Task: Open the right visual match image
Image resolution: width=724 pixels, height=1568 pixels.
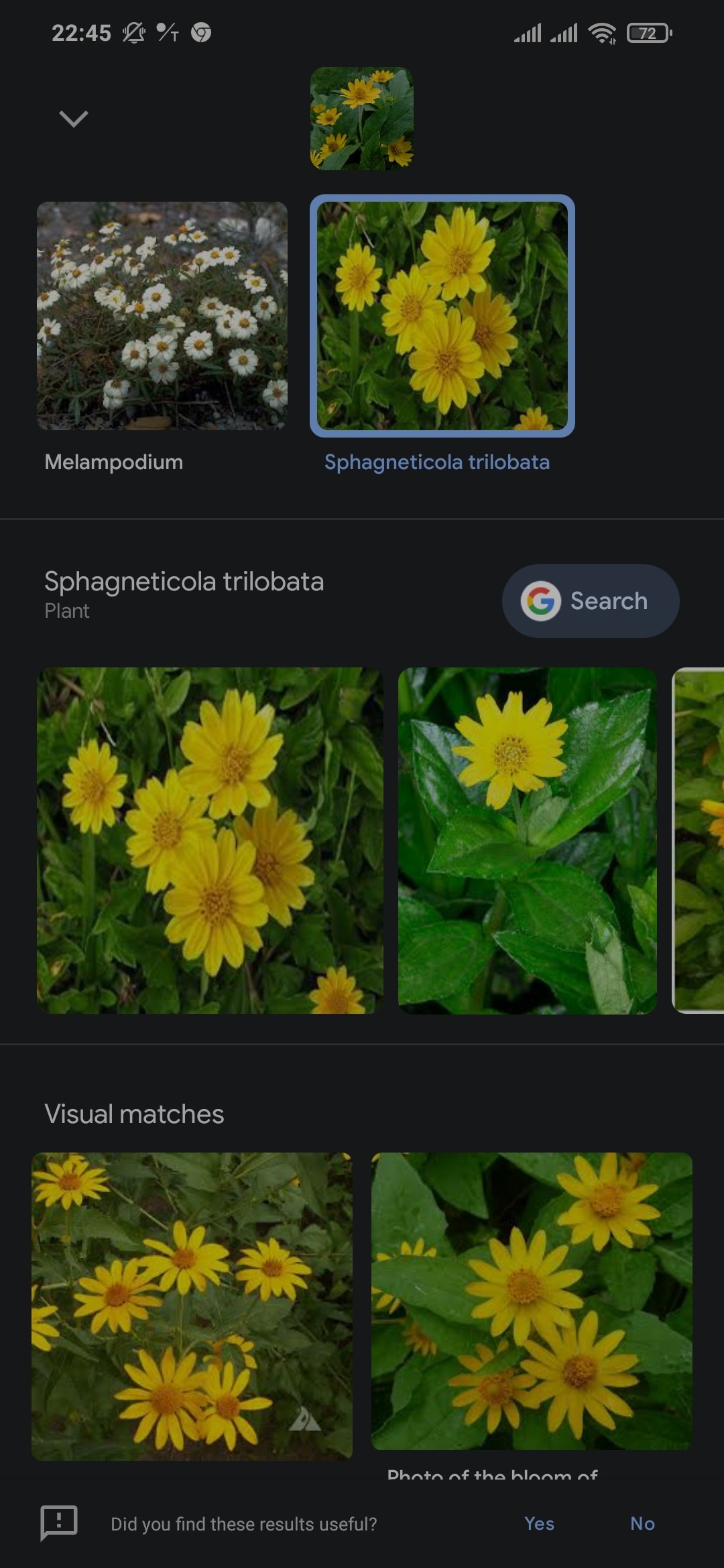Action: [532, 1301]
